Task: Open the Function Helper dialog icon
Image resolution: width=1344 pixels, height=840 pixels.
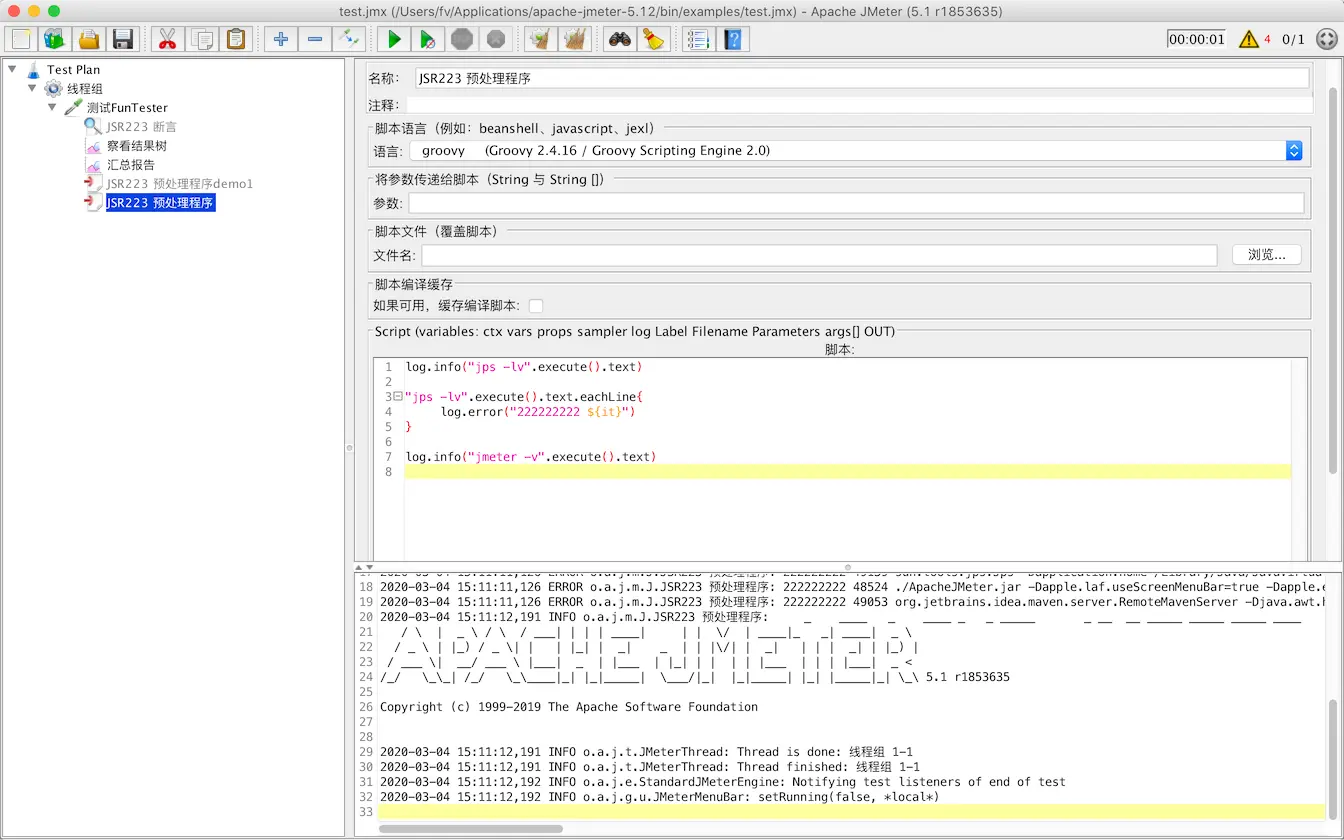Action: tap(699, 39)
